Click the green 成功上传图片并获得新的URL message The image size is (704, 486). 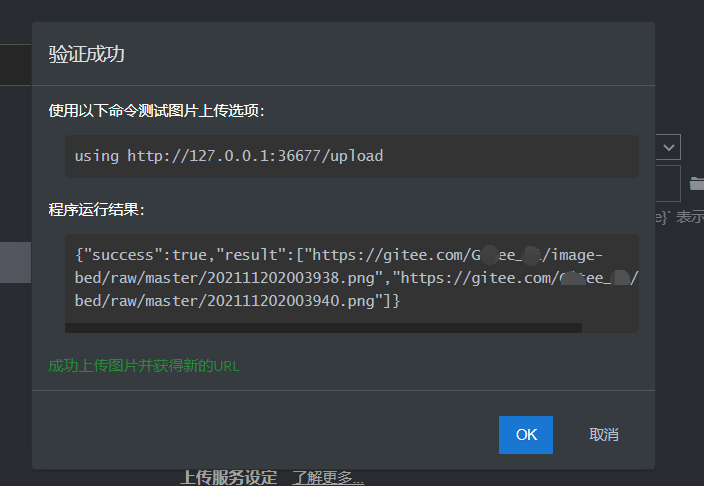coord(144,366)
